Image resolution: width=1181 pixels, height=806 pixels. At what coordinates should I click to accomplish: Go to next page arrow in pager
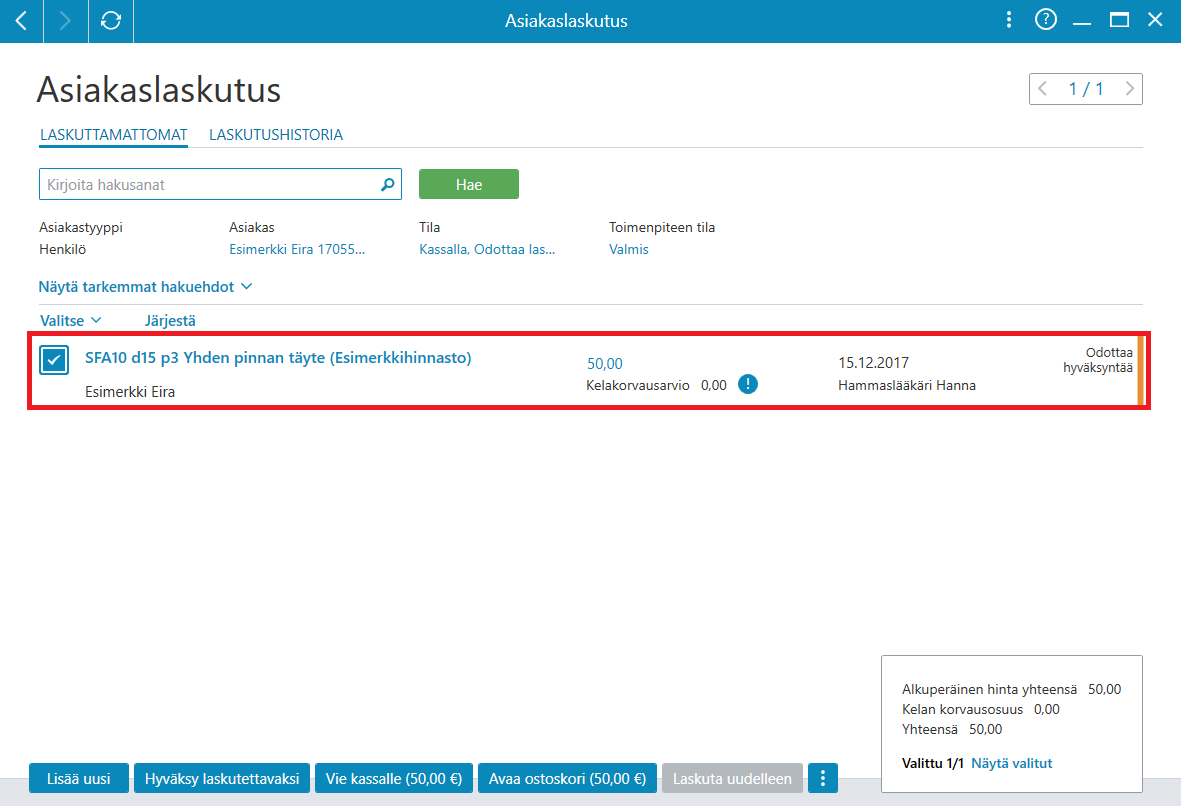point(1129,89)
